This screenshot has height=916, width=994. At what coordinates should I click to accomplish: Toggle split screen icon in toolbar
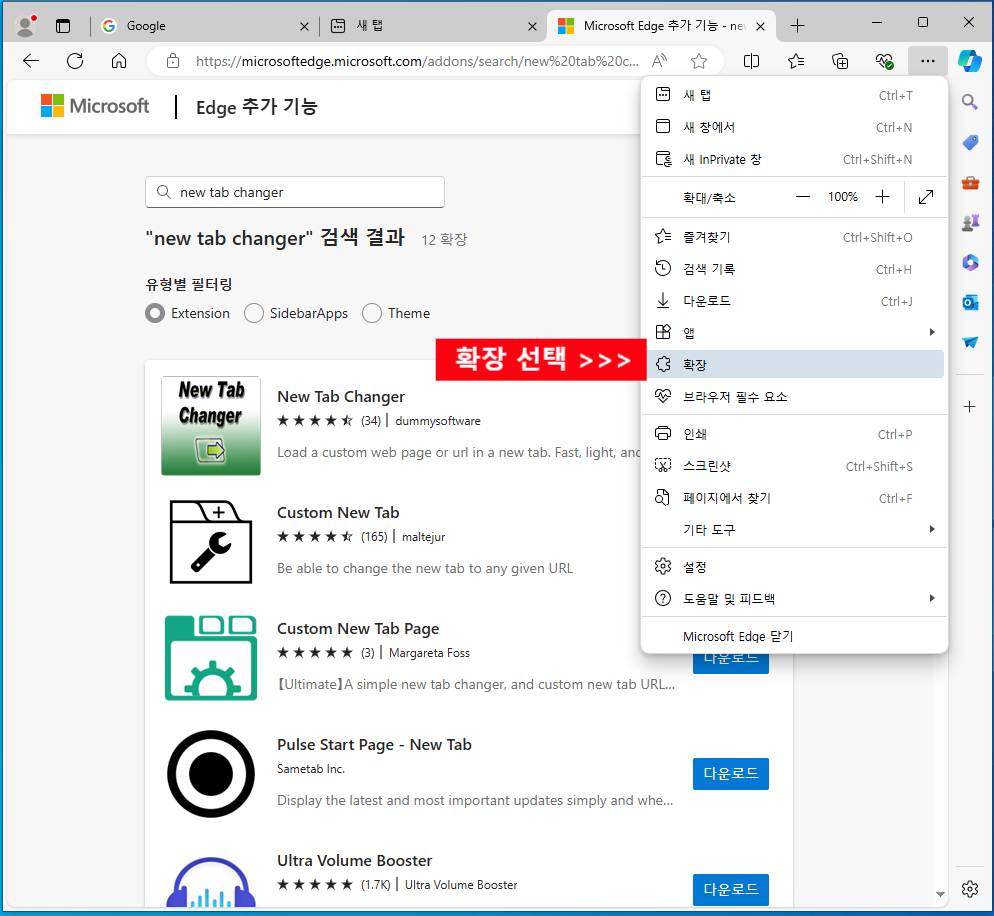751,61
